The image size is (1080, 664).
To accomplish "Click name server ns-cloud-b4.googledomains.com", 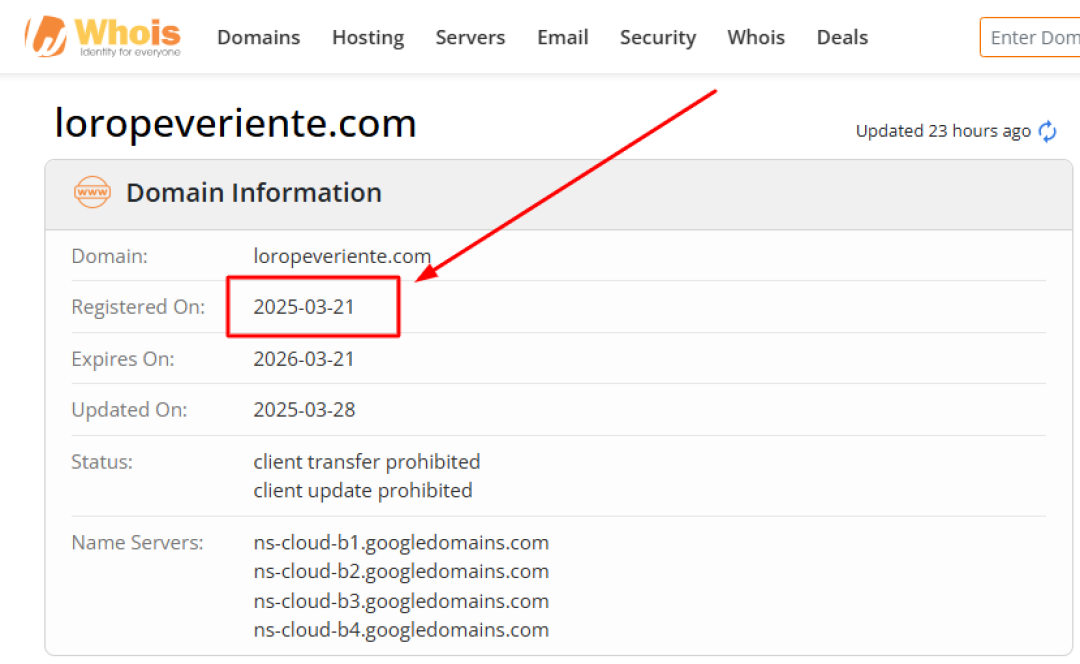I will pos(401,630).
